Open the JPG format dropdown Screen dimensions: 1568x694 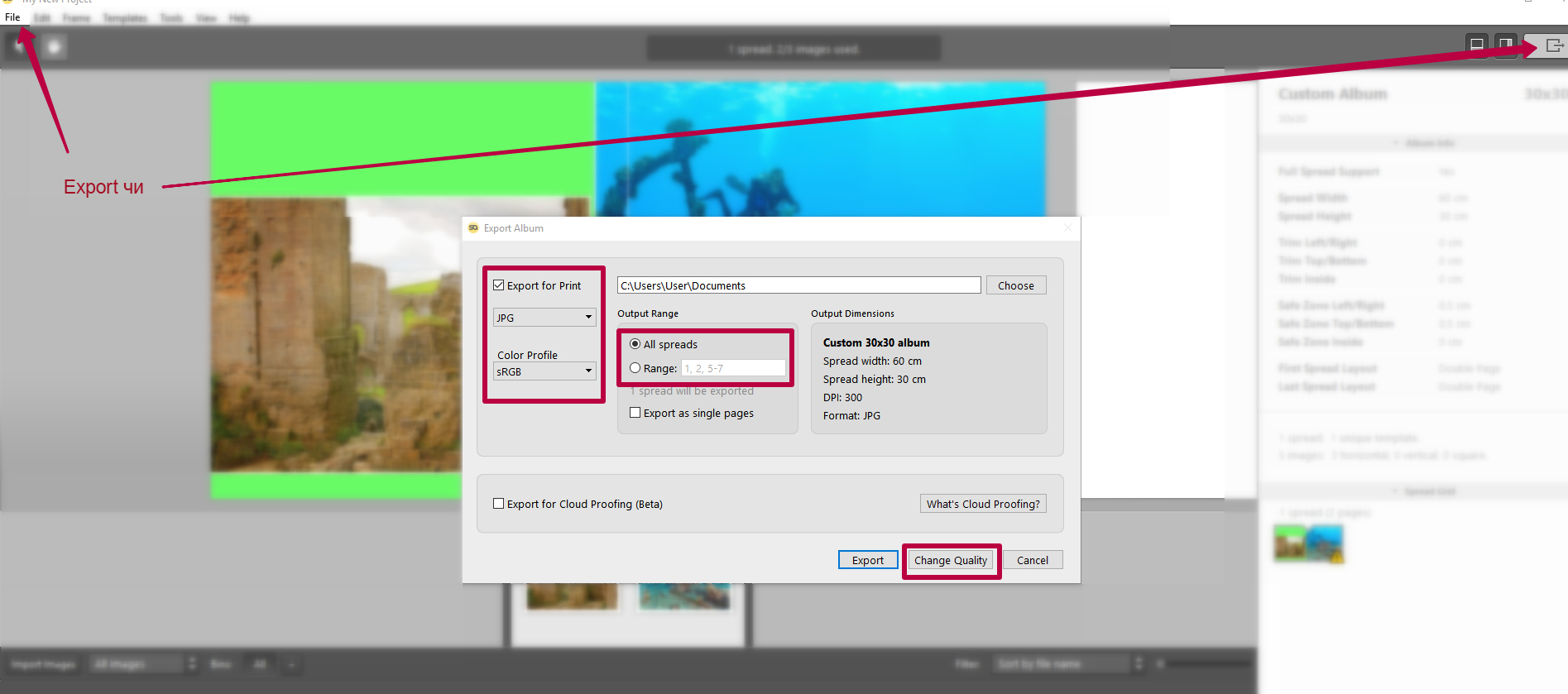(x=544, y=318)
